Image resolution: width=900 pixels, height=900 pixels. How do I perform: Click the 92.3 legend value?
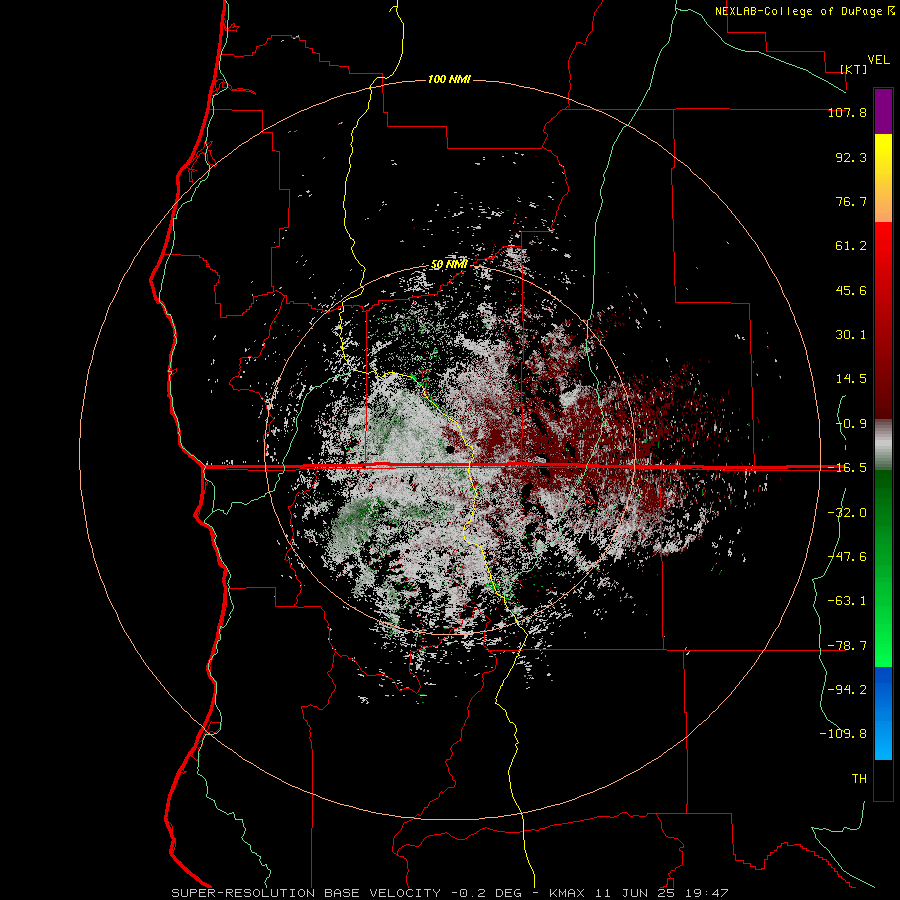pos(851,157)
